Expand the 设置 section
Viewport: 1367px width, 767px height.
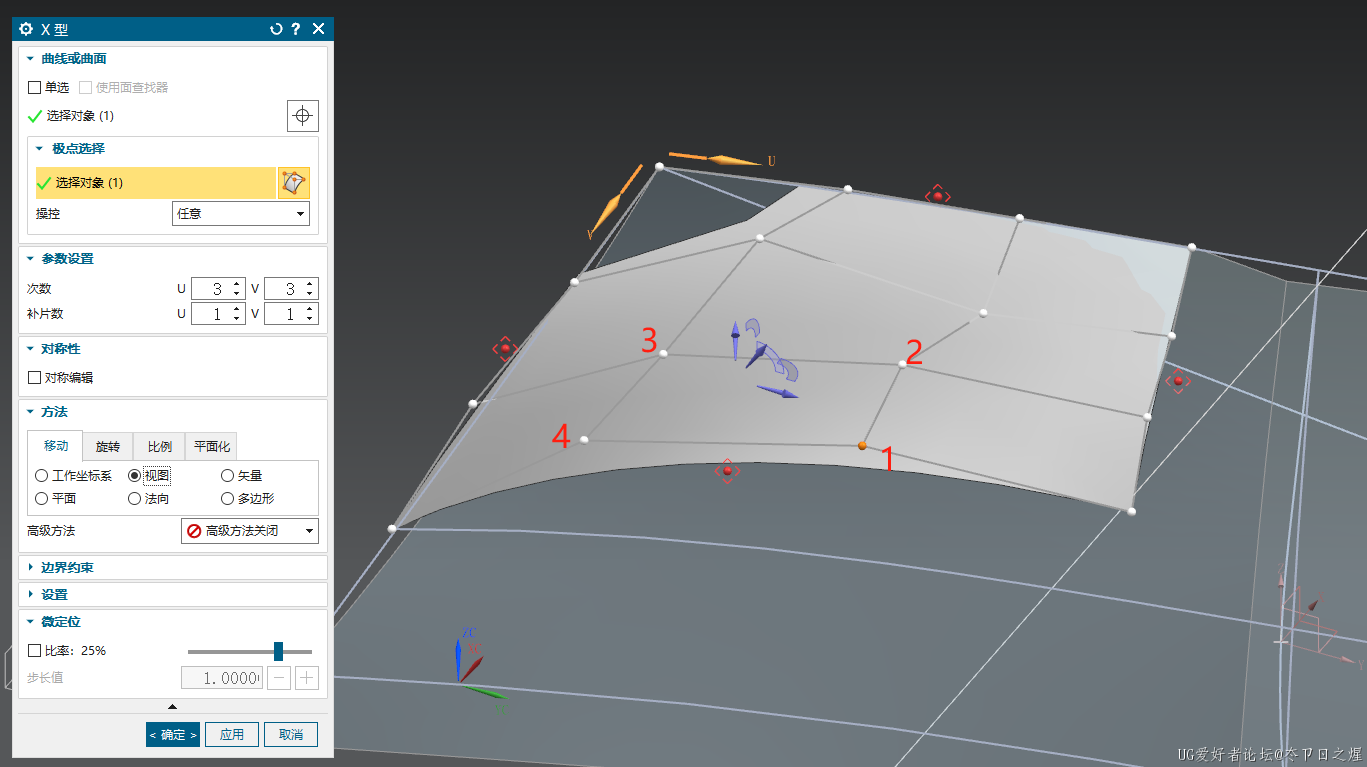click(x=30, y=594)
